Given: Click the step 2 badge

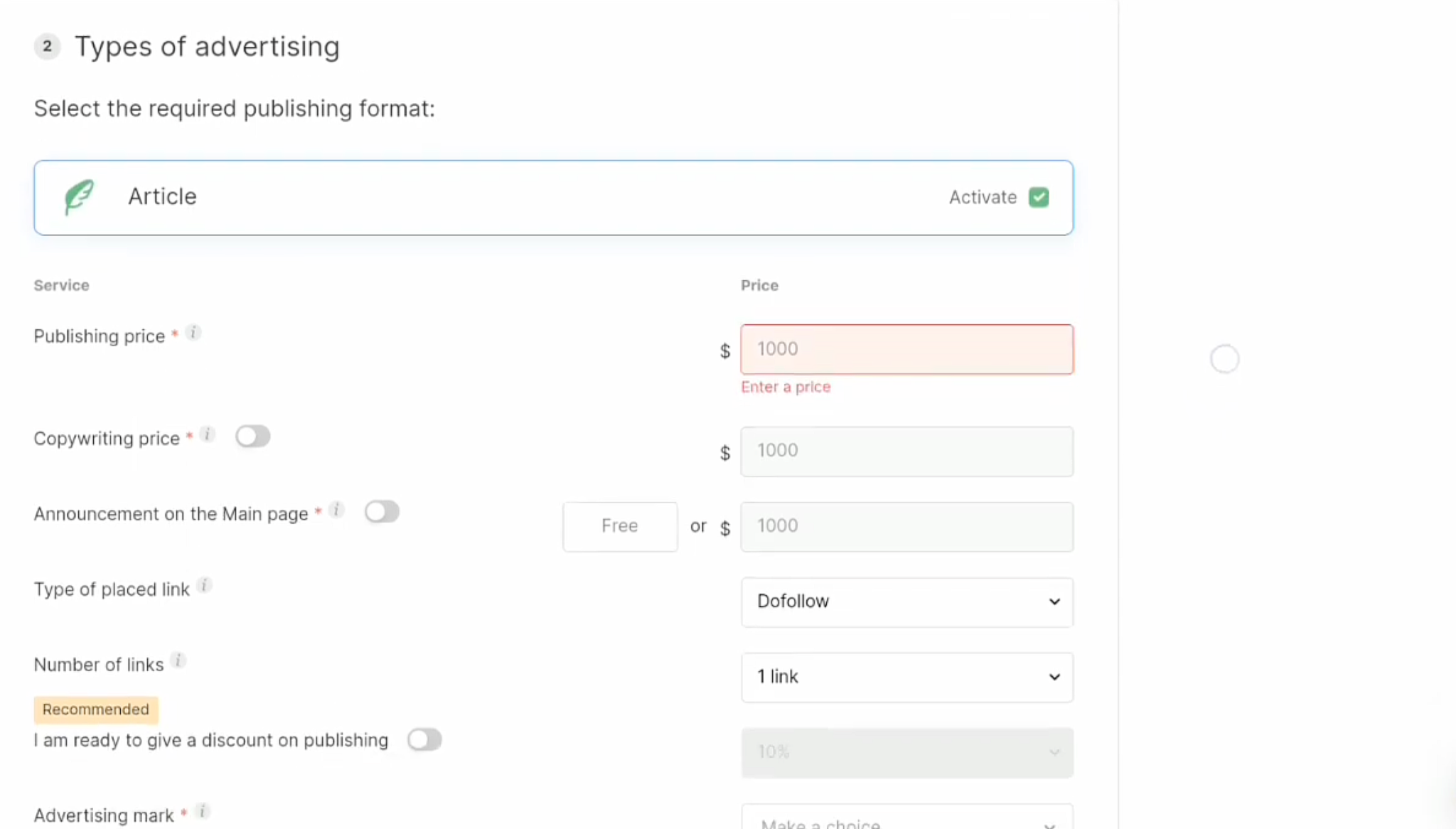Looking at the screenshot, I should pos(47,46).
